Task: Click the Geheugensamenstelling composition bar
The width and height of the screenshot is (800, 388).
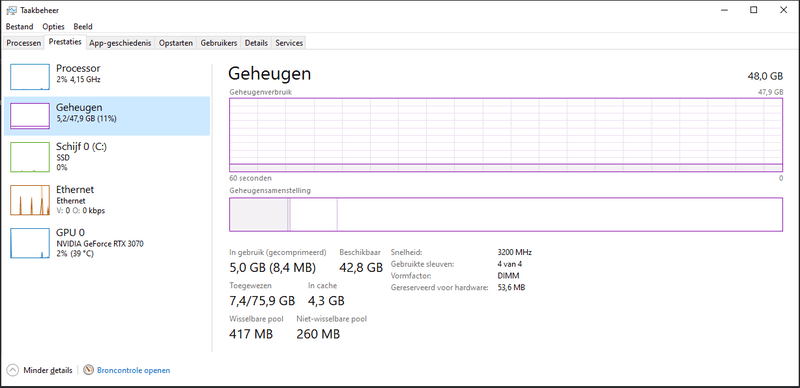Action: tap(506, 214)
